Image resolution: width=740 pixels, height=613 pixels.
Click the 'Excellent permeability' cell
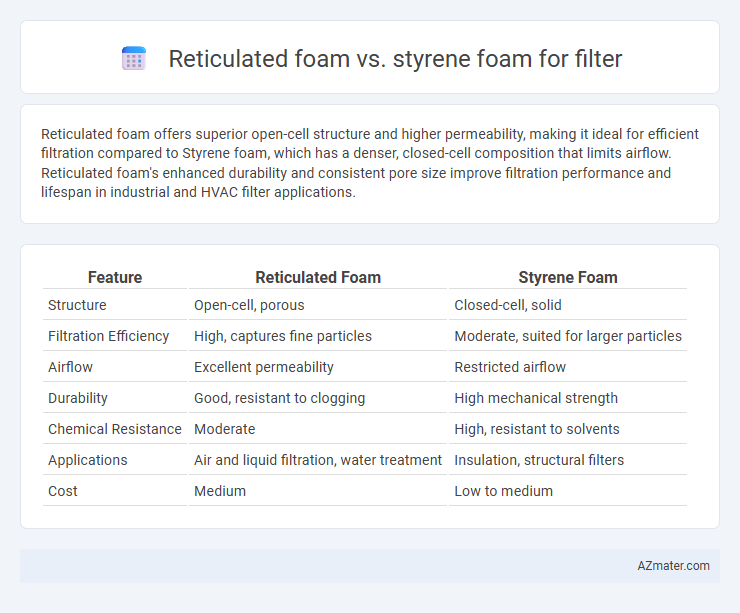264,367
